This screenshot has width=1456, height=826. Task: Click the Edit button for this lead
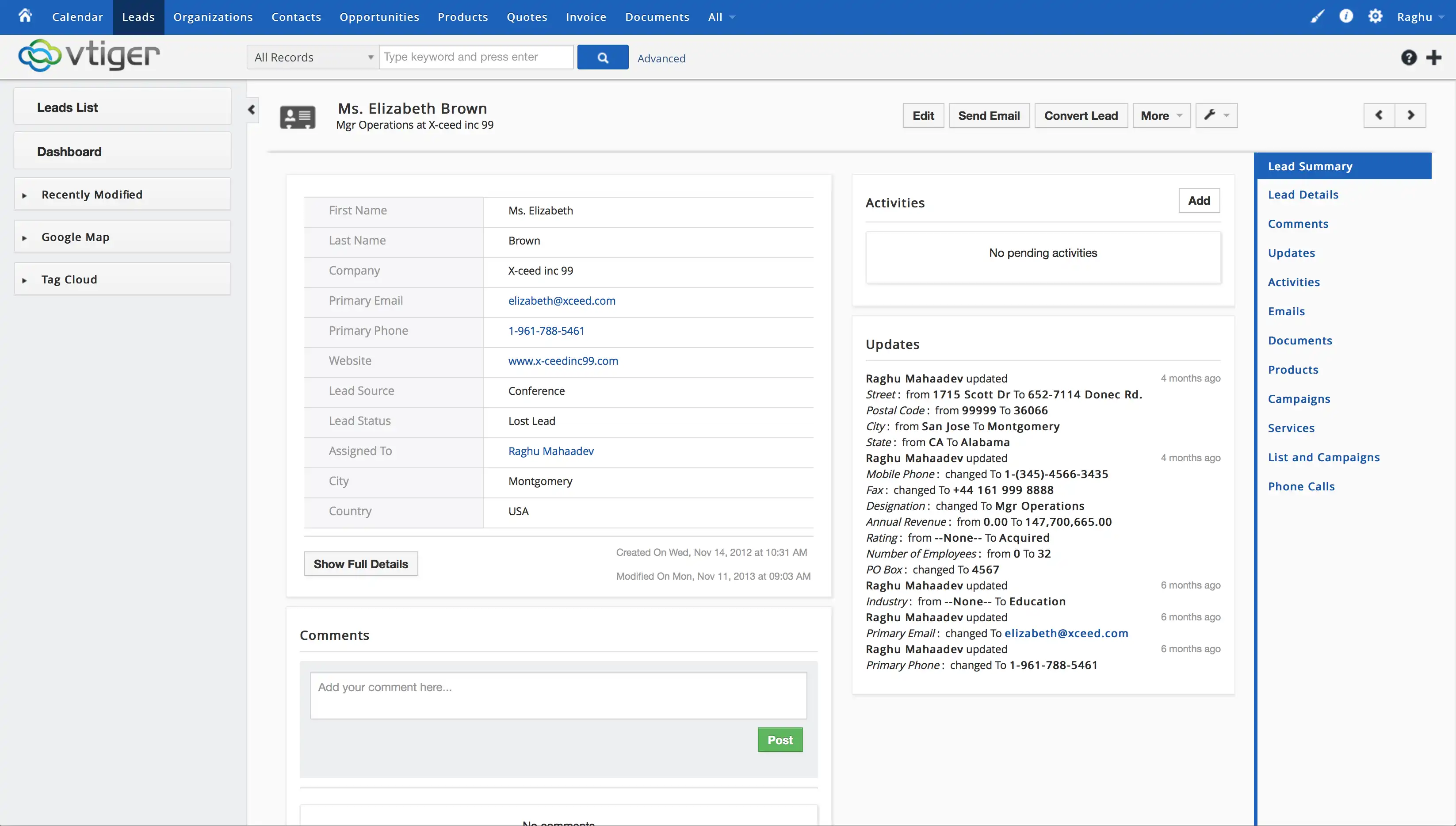[922, 115]
